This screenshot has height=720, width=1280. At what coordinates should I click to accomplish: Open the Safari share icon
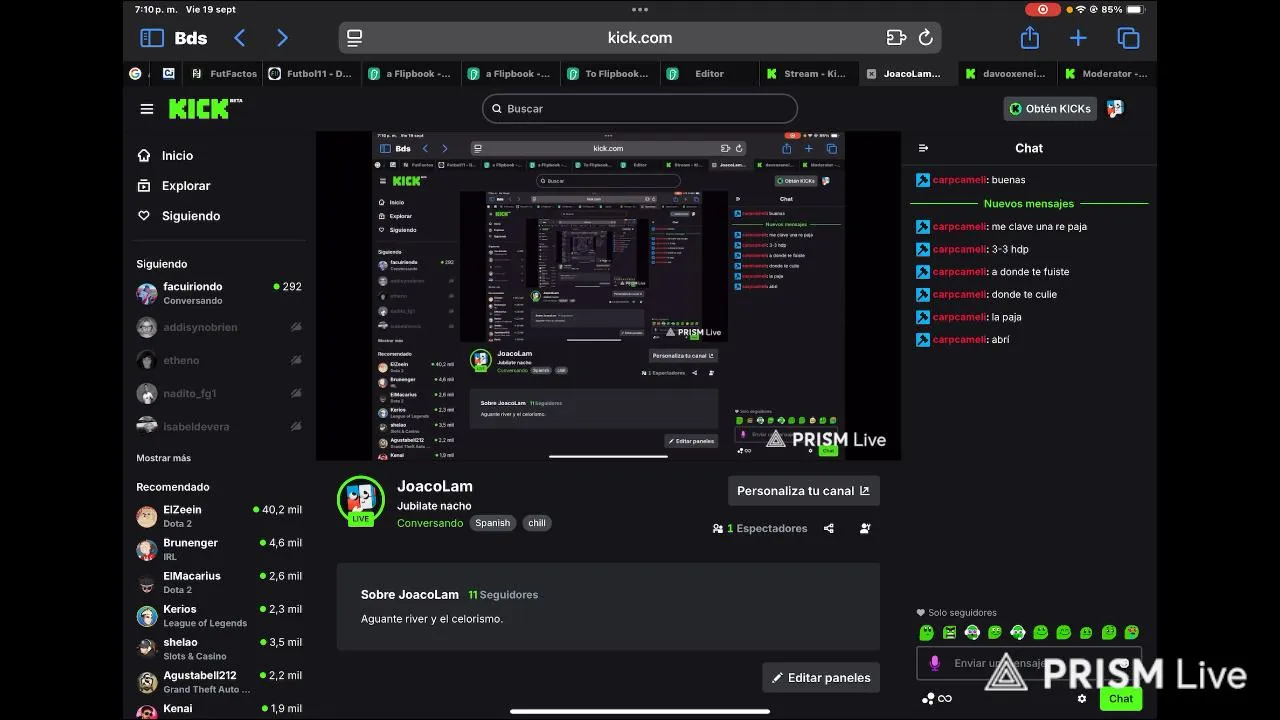(1030, 38)
